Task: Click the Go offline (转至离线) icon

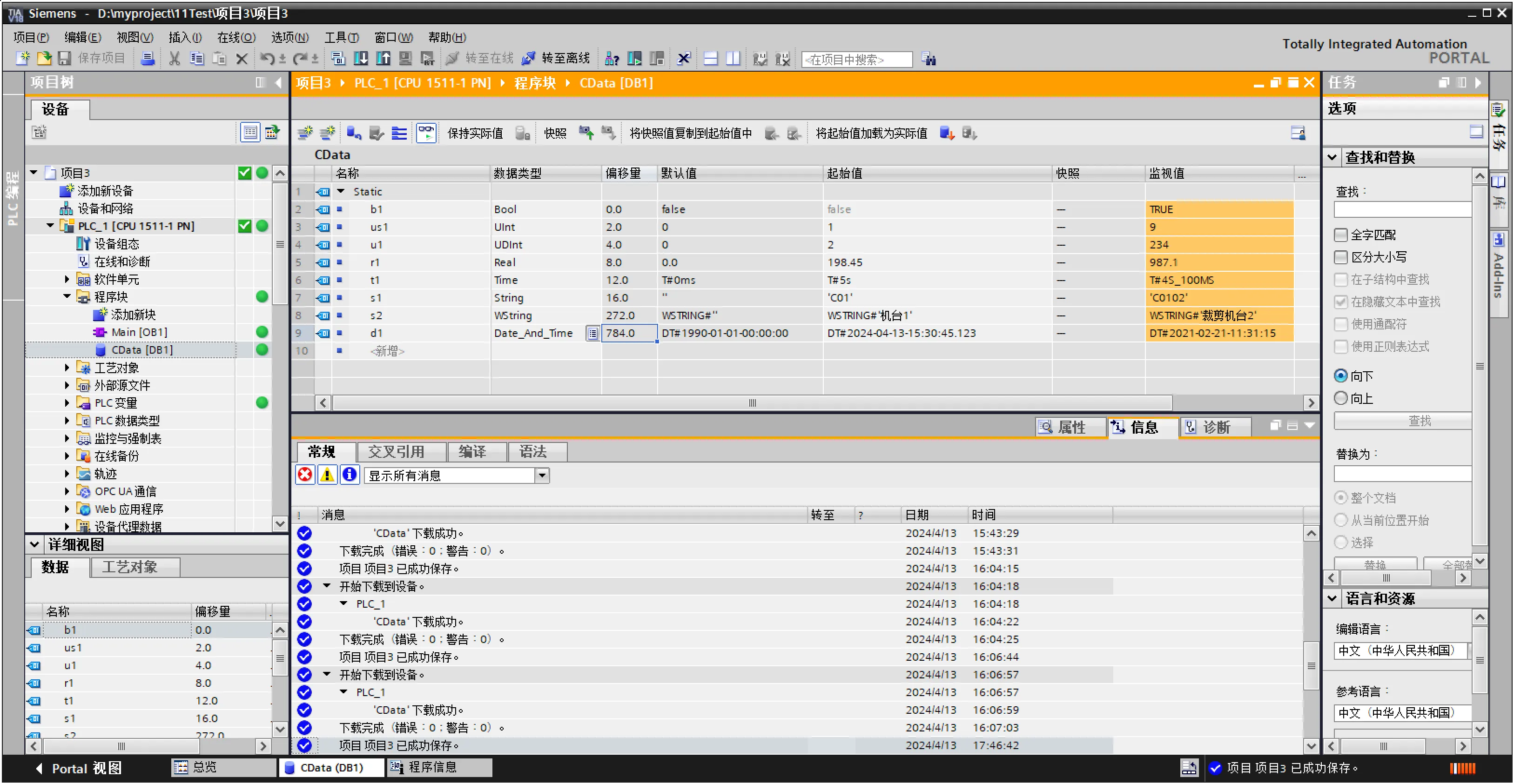Action: 528,58
